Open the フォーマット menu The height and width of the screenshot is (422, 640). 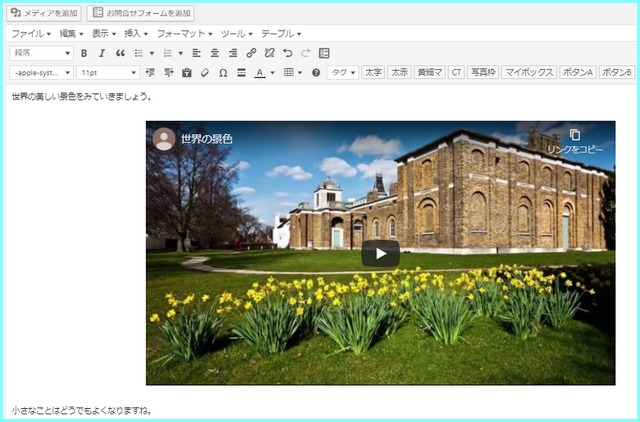[x=184, y=33]
